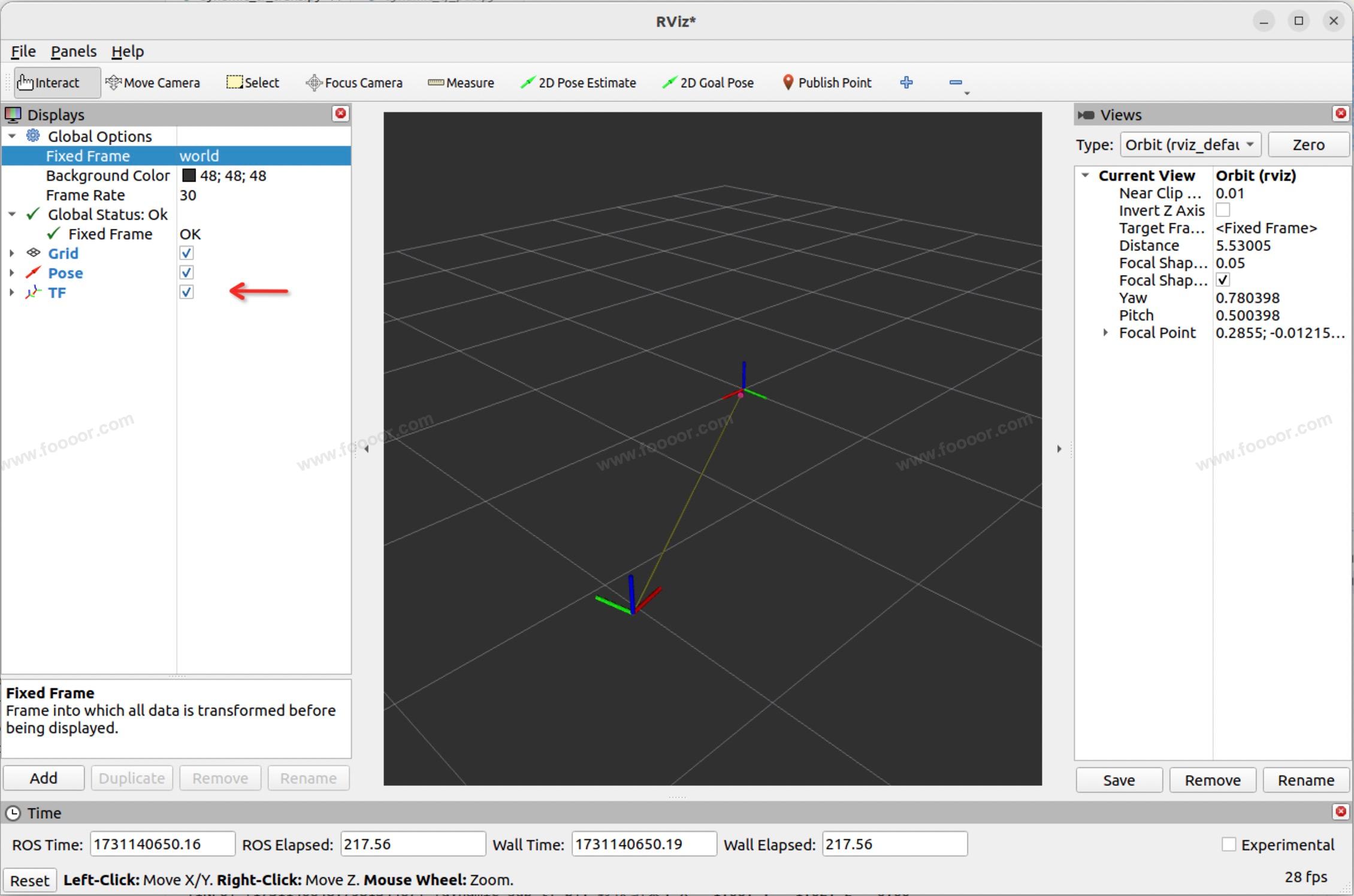Viewport: 1354px width, 896px height.
Task: Enable the Invert Z Axis checkbox
Action: [1223, 210]
